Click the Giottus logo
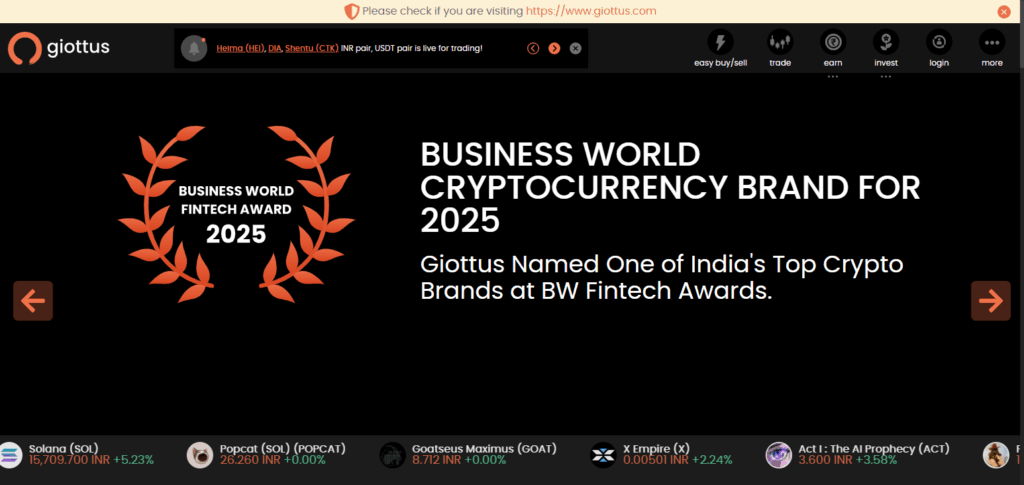Image resolution: width=1024 pixels, height=485 pixels. coord(59,48)
